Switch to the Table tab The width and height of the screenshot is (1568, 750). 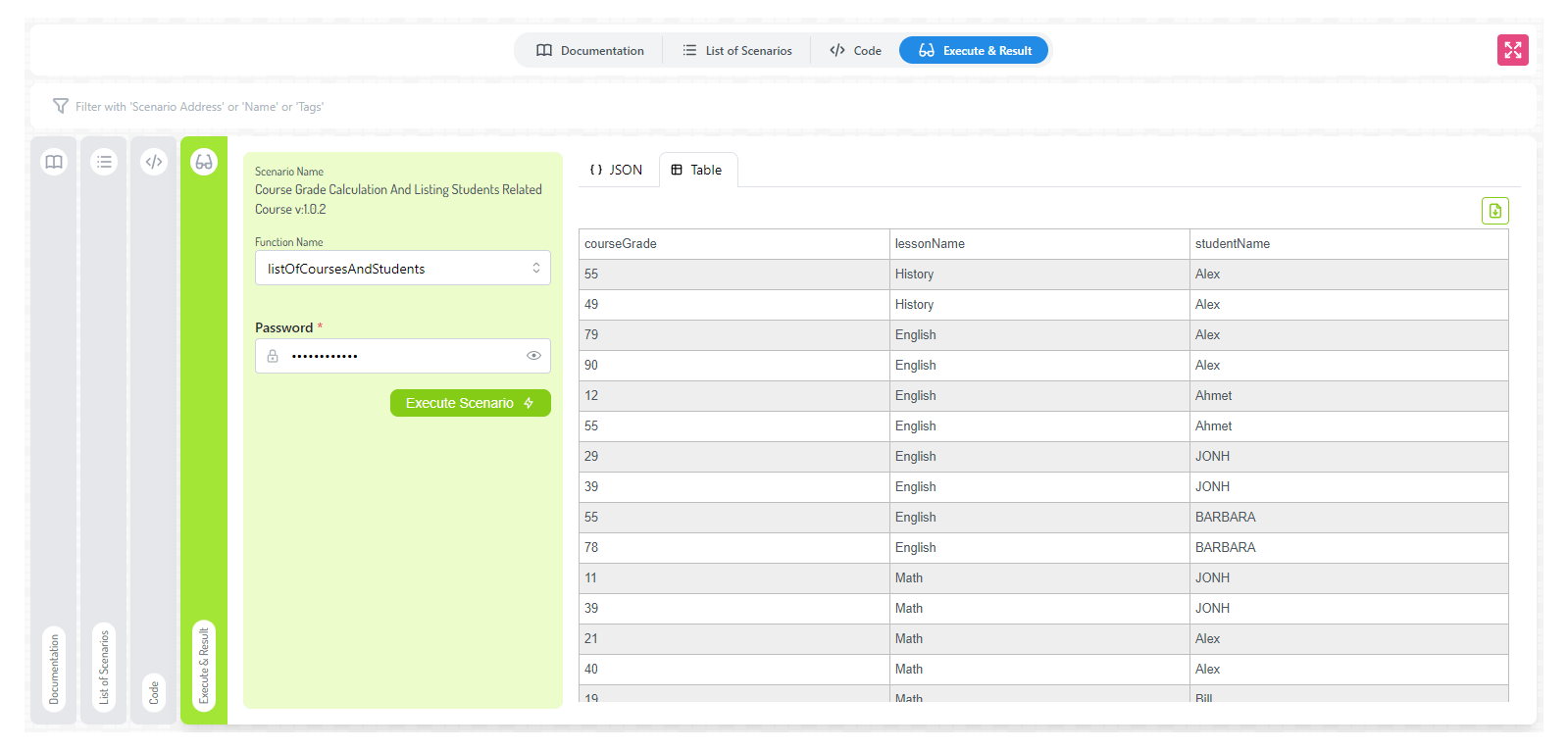point(697,170)
